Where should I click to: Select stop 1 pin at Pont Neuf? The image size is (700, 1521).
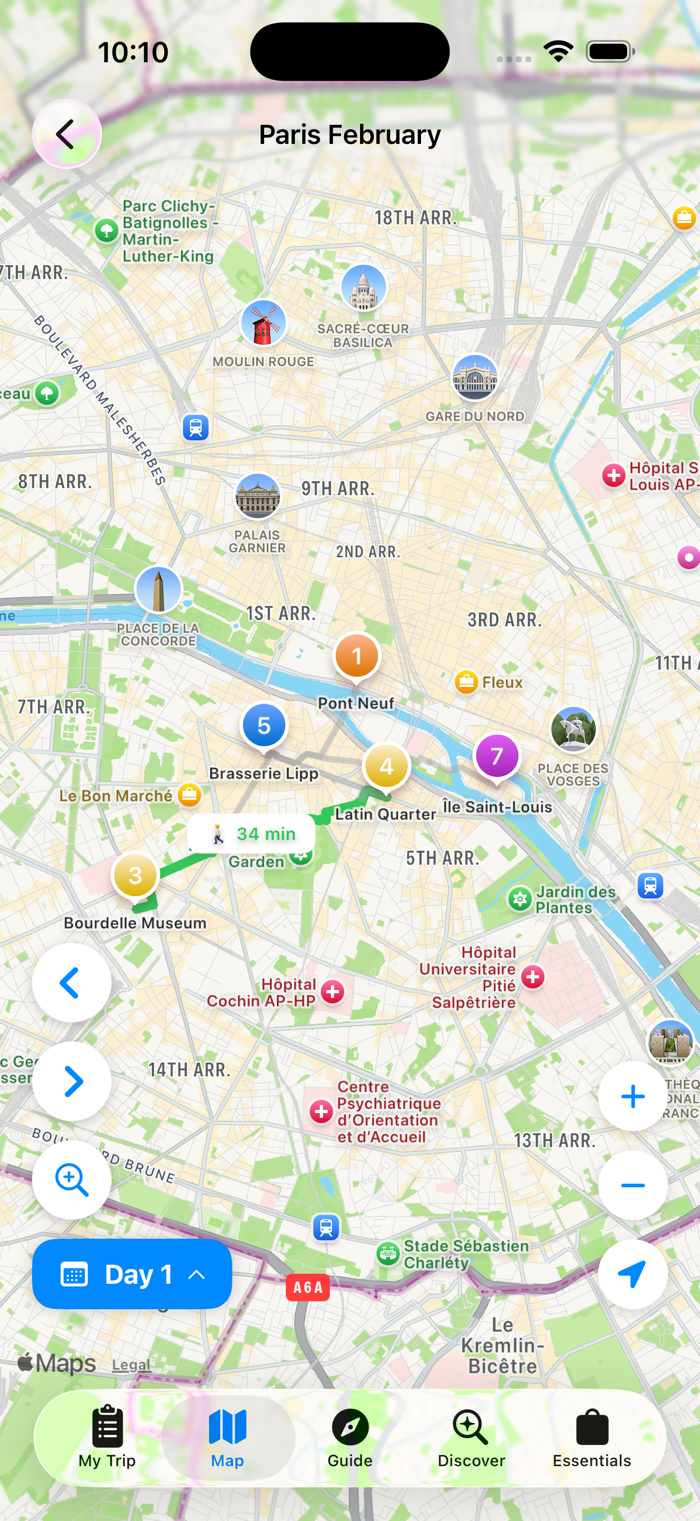coord(357,658)
